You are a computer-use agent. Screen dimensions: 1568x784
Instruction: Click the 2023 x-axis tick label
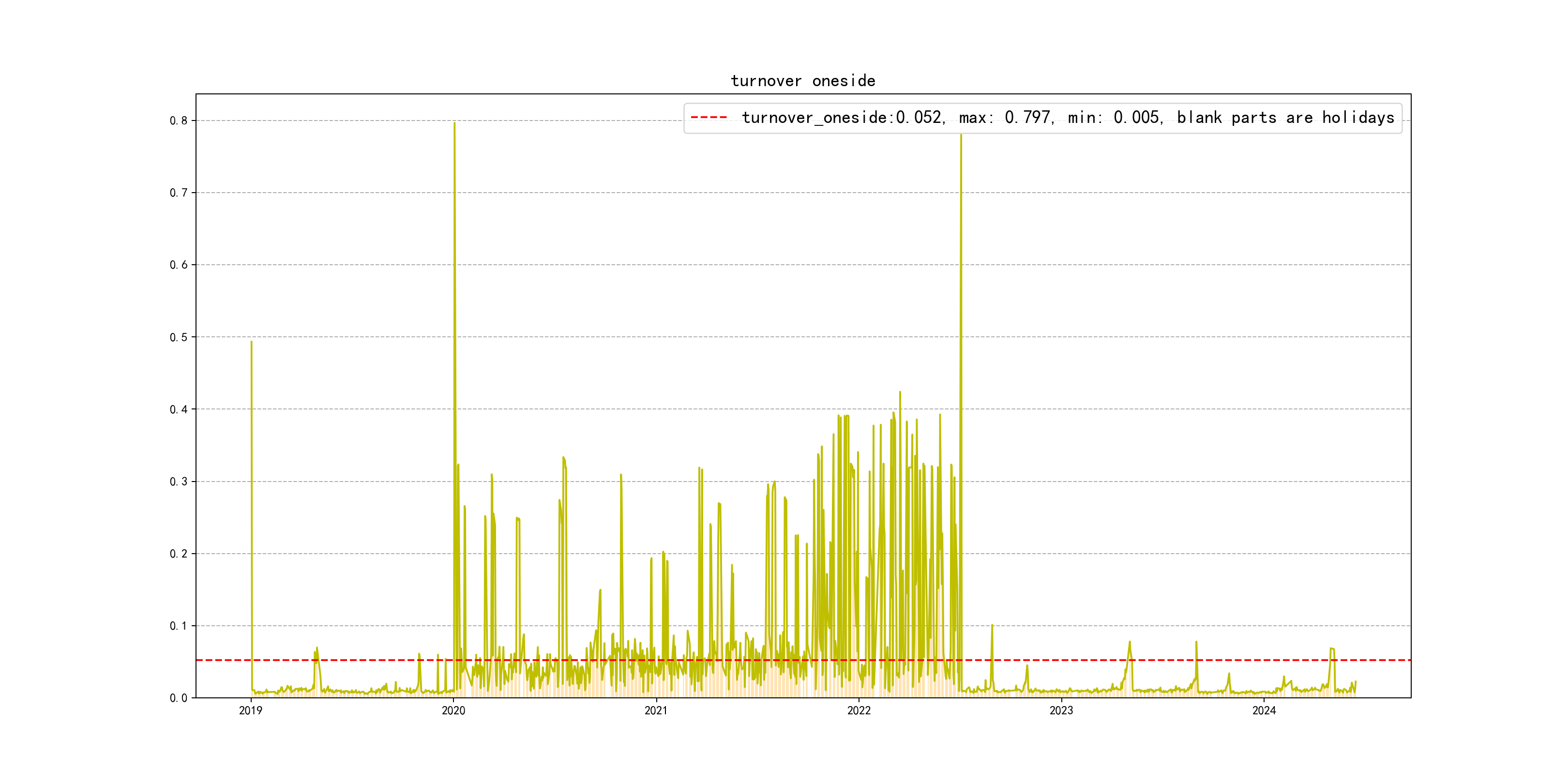coord(1061,710)
